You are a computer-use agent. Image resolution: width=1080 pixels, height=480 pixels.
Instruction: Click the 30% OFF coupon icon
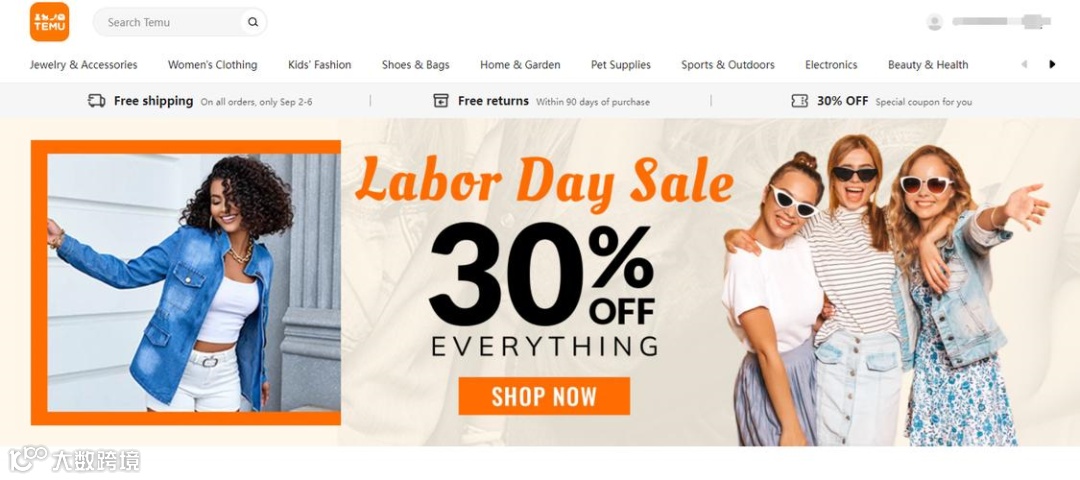799,101
